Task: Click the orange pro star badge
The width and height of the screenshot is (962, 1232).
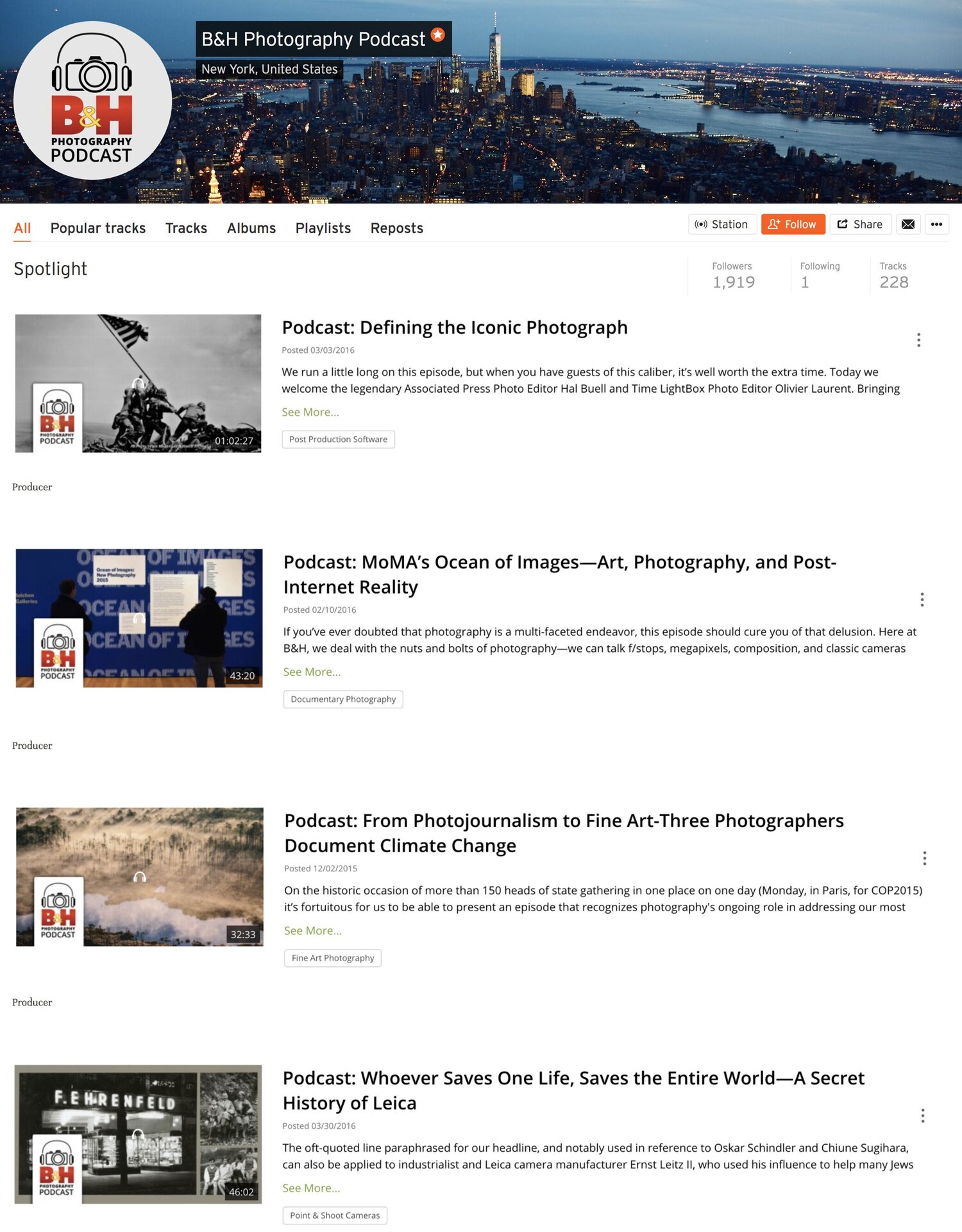Action: pos(438,35)
